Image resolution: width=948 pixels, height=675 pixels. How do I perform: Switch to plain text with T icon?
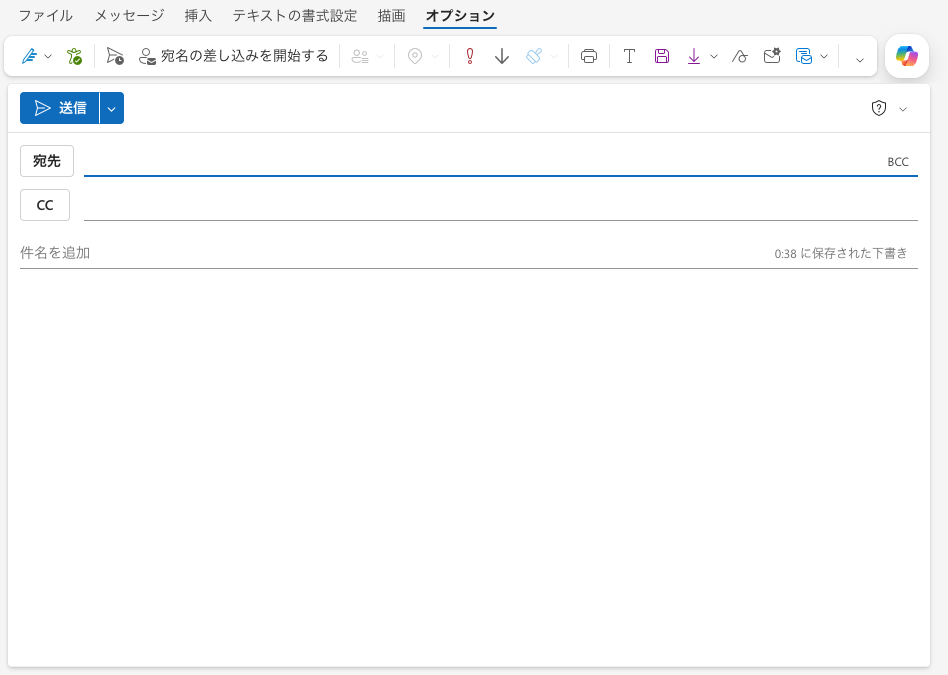coord(629,56)
